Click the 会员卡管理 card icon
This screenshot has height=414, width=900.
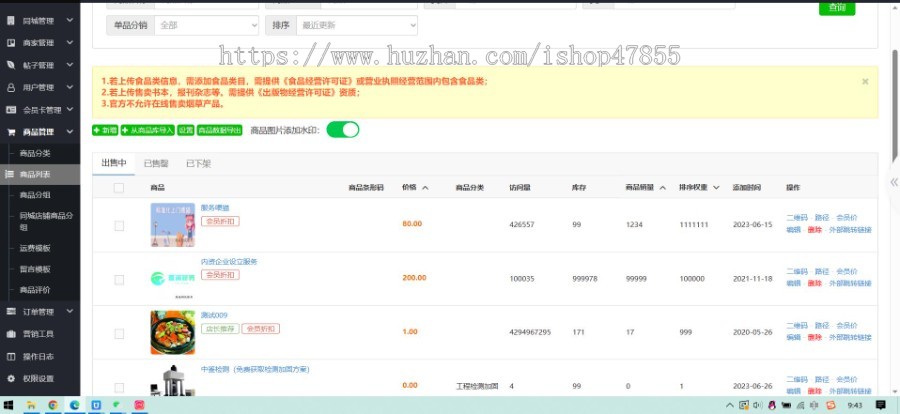[11, 110]
